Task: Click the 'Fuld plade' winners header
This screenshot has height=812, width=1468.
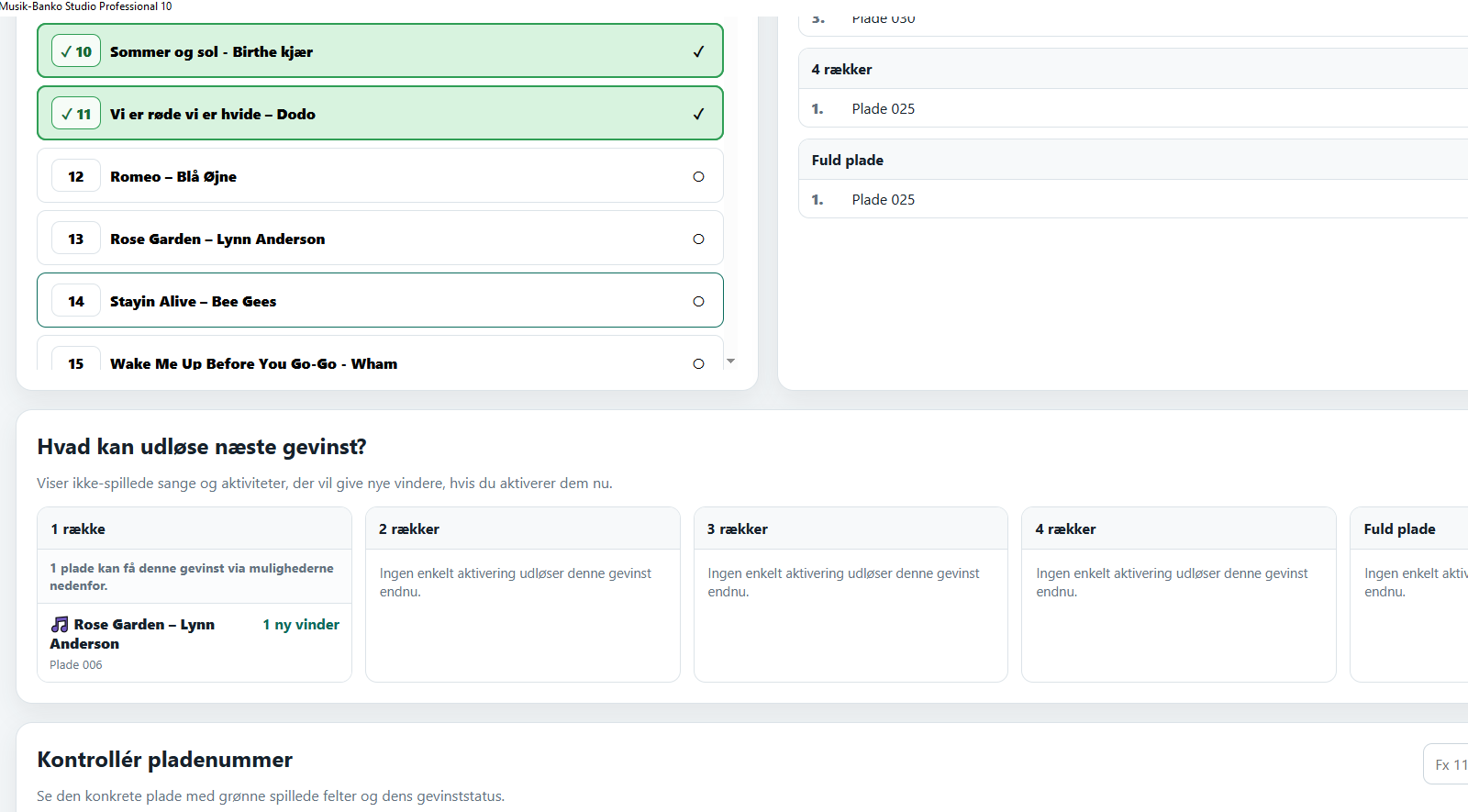Action: pyautogui.click(x=1133, y=160)
